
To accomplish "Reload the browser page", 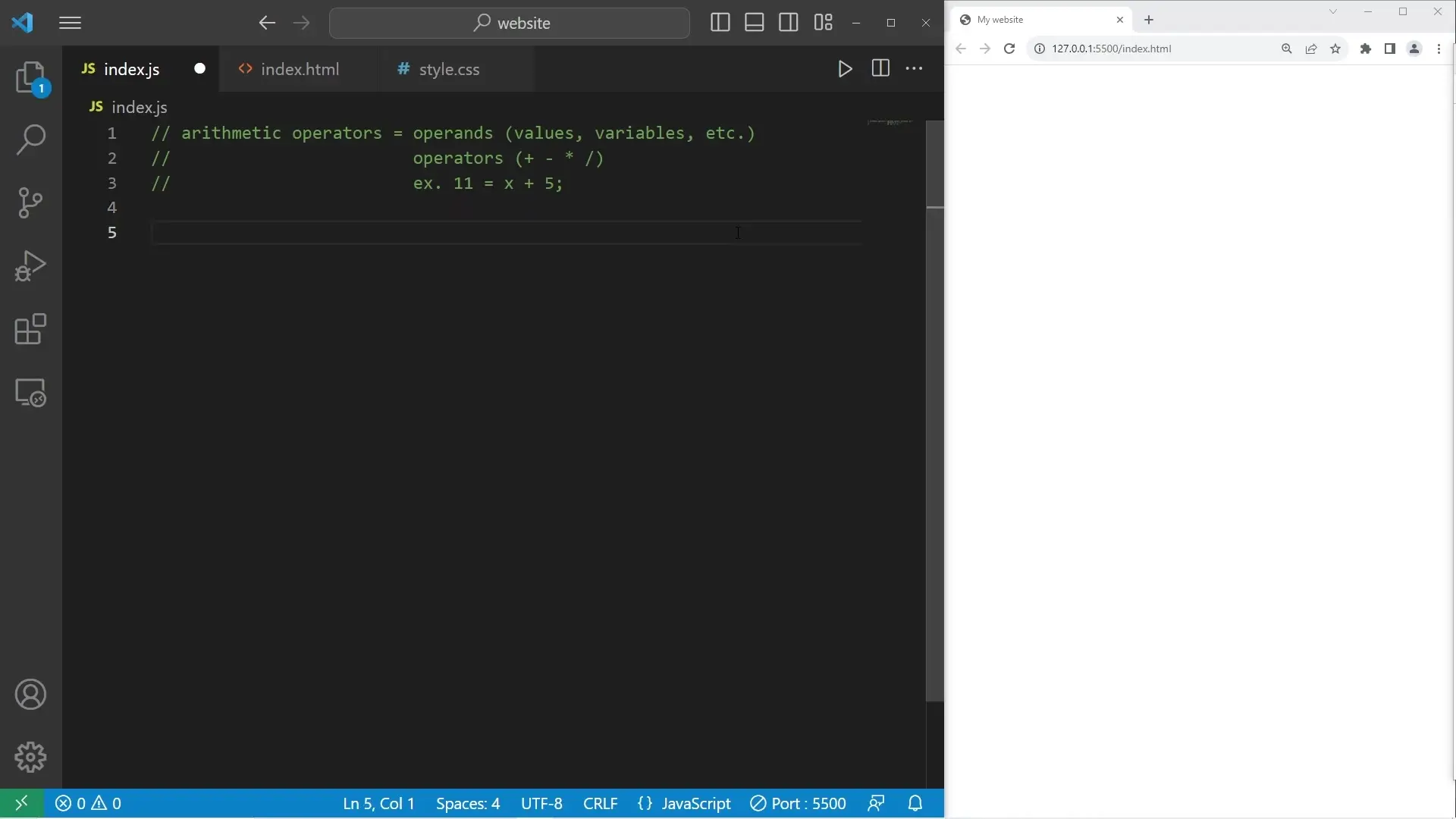I will click(x=1009, y=49).
